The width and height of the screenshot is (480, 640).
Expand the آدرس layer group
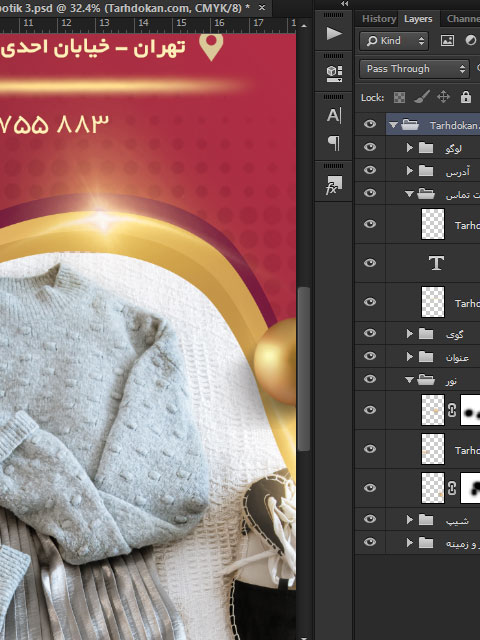click(x=409, y=170)
